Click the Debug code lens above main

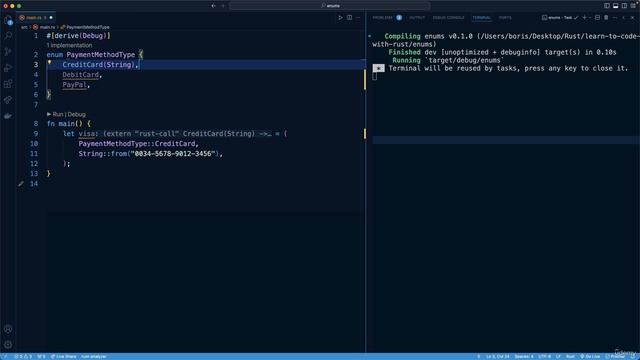[76, 114]
